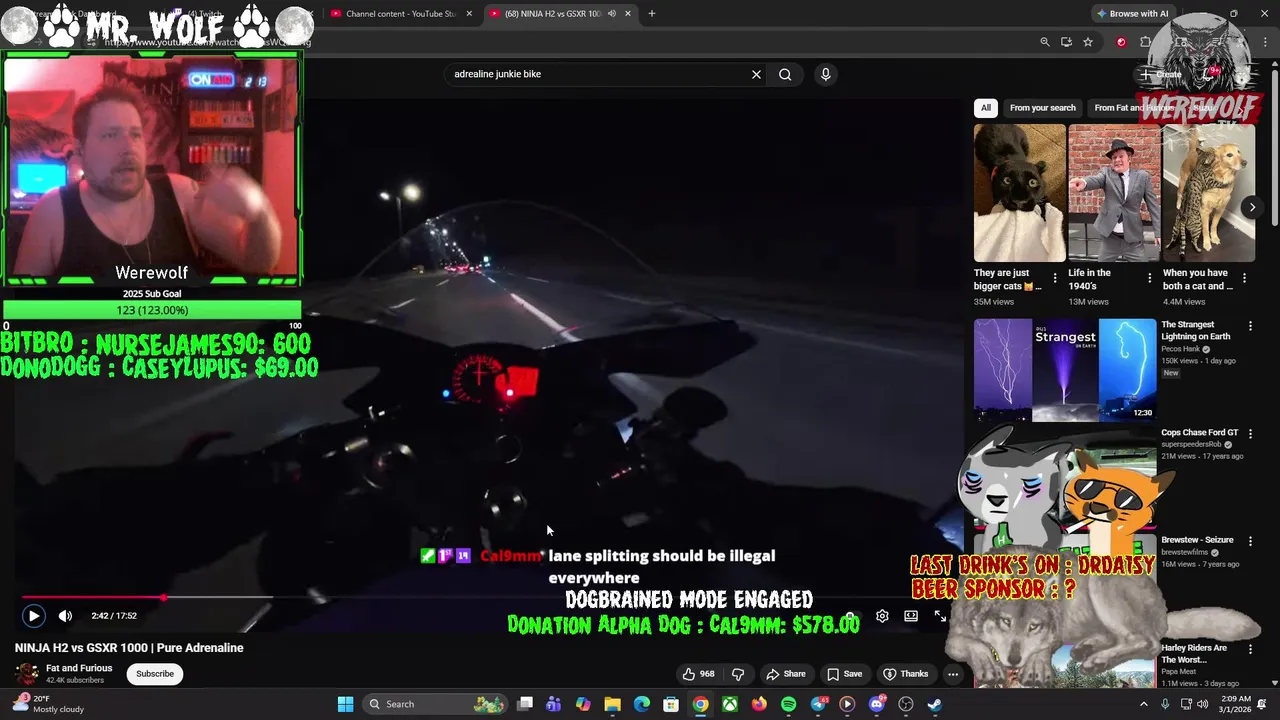
Task: Open the cat and dog short thumbnail
Action: (1208, 193)
